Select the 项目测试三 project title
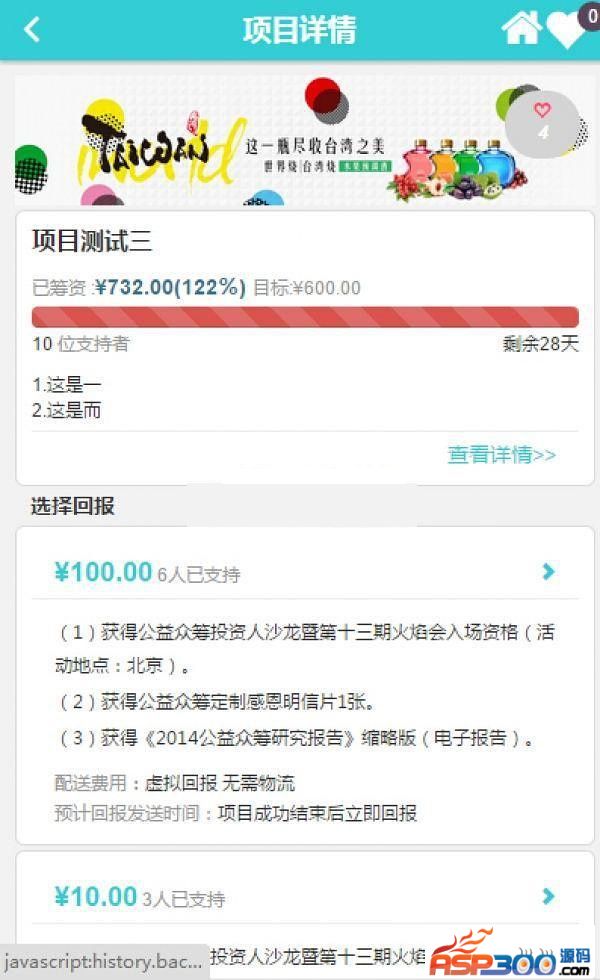The height and width of the screenshot is (980, 600). 92,241
